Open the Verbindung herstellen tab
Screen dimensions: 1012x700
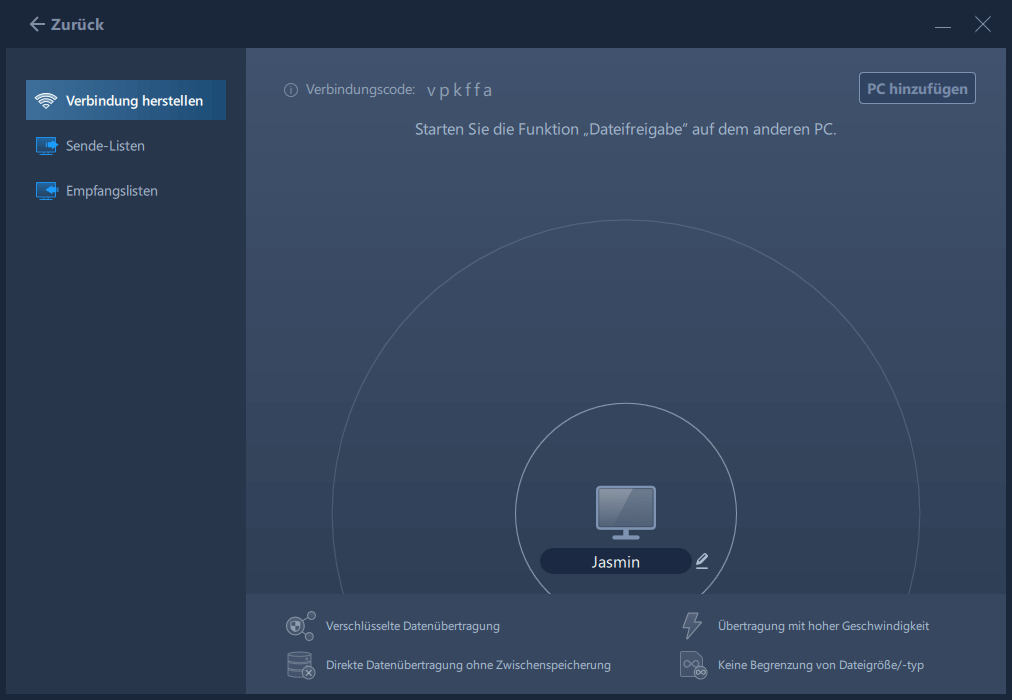click(134, 101)
